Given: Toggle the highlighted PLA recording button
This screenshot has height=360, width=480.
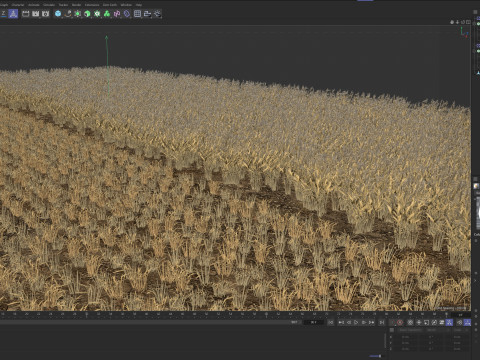Looking at the screenshot, I should pyautogui.click(x=449, y=322).
